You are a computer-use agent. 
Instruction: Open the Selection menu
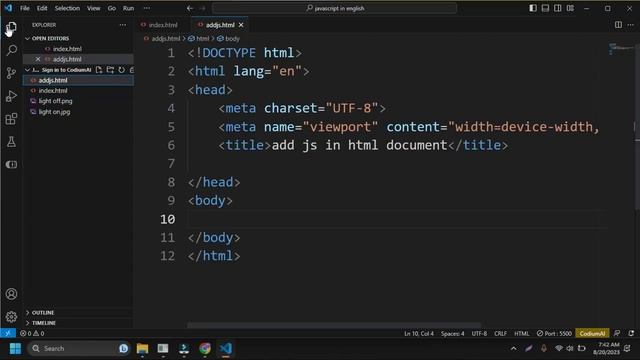pyautogui.click(x=67, y=8)
